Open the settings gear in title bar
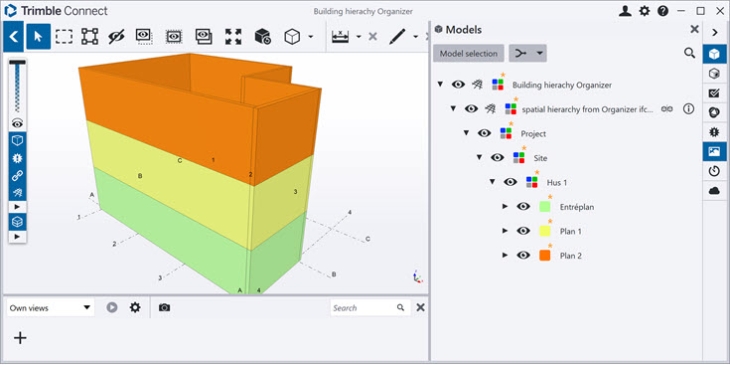This screenshot has width=730, height=365. [x=644, y=11]
